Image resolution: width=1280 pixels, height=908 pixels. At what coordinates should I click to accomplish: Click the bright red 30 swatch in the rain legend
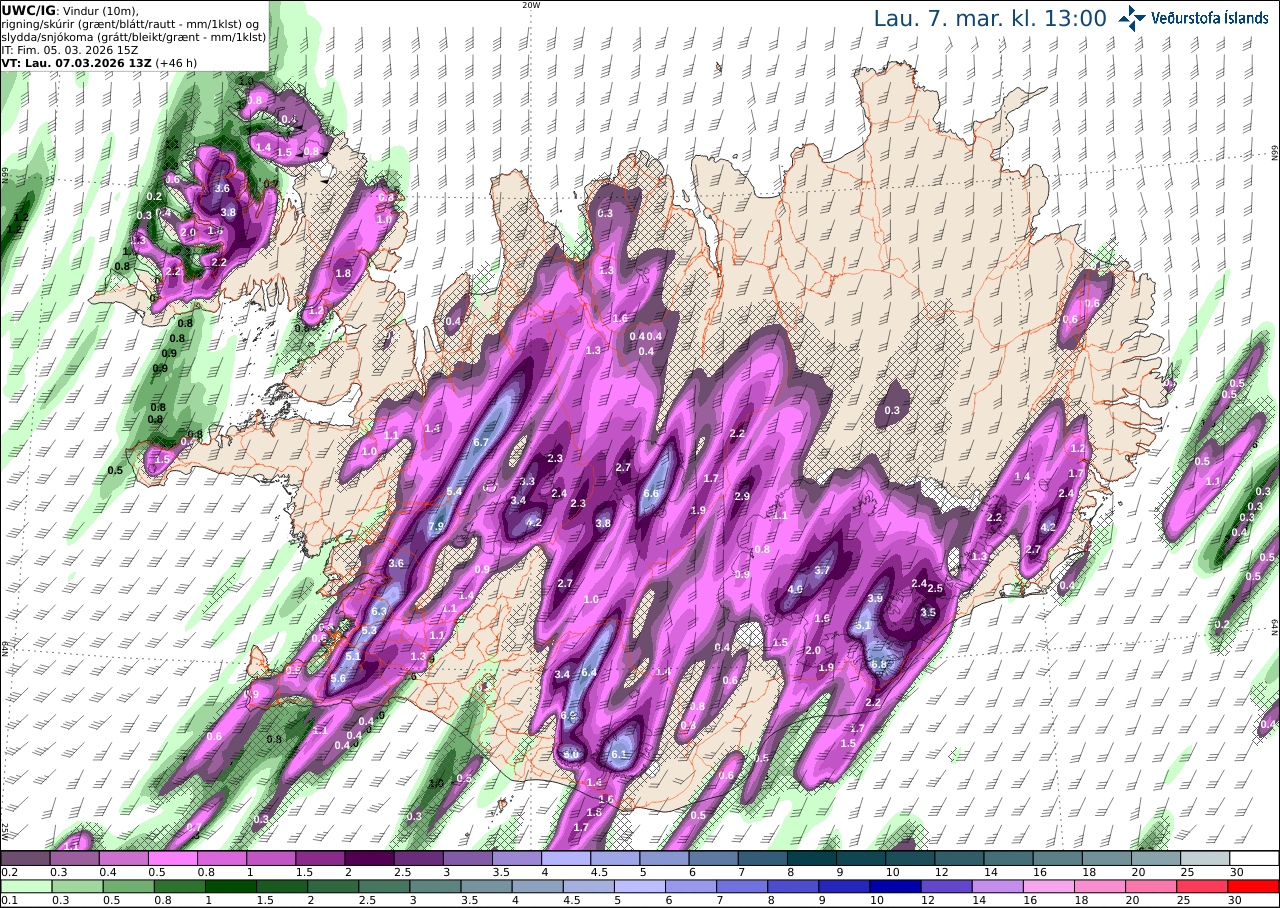pyautogui.click(x=1254, y=886)
